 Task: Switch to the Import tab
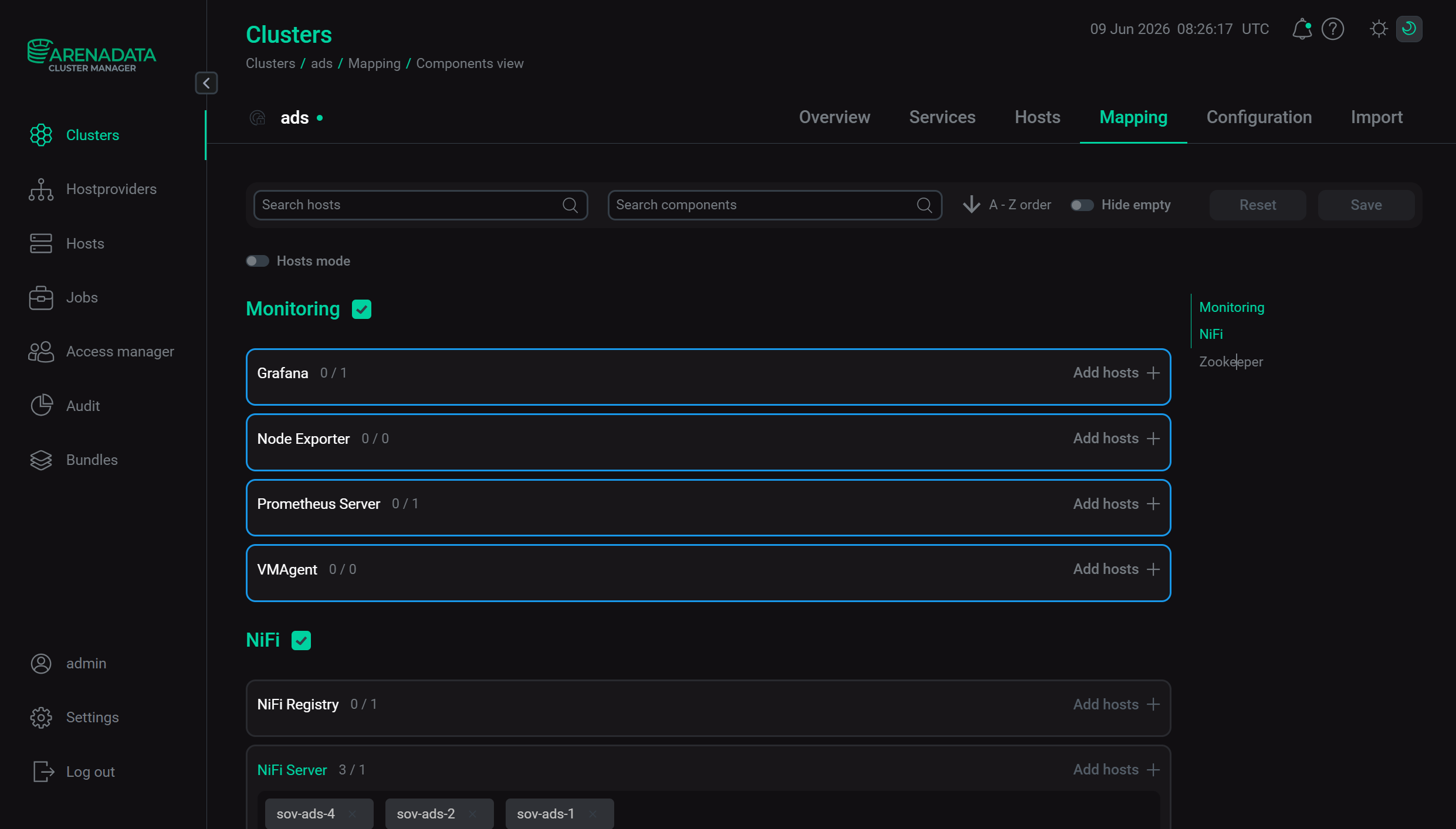pyautogui.click(x=1377, y=117)
